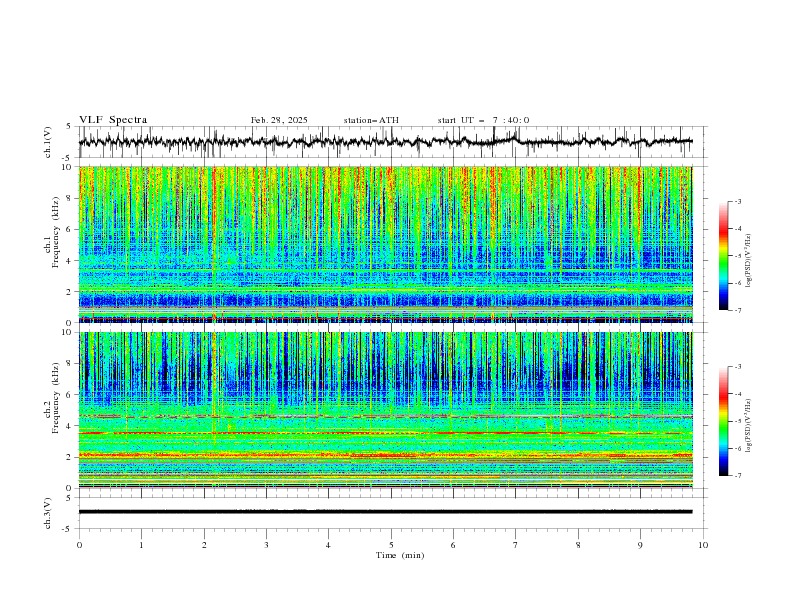The image size is (792, 612).
Task: Click the "VLF Spectra" plot title
Action: 113,120
